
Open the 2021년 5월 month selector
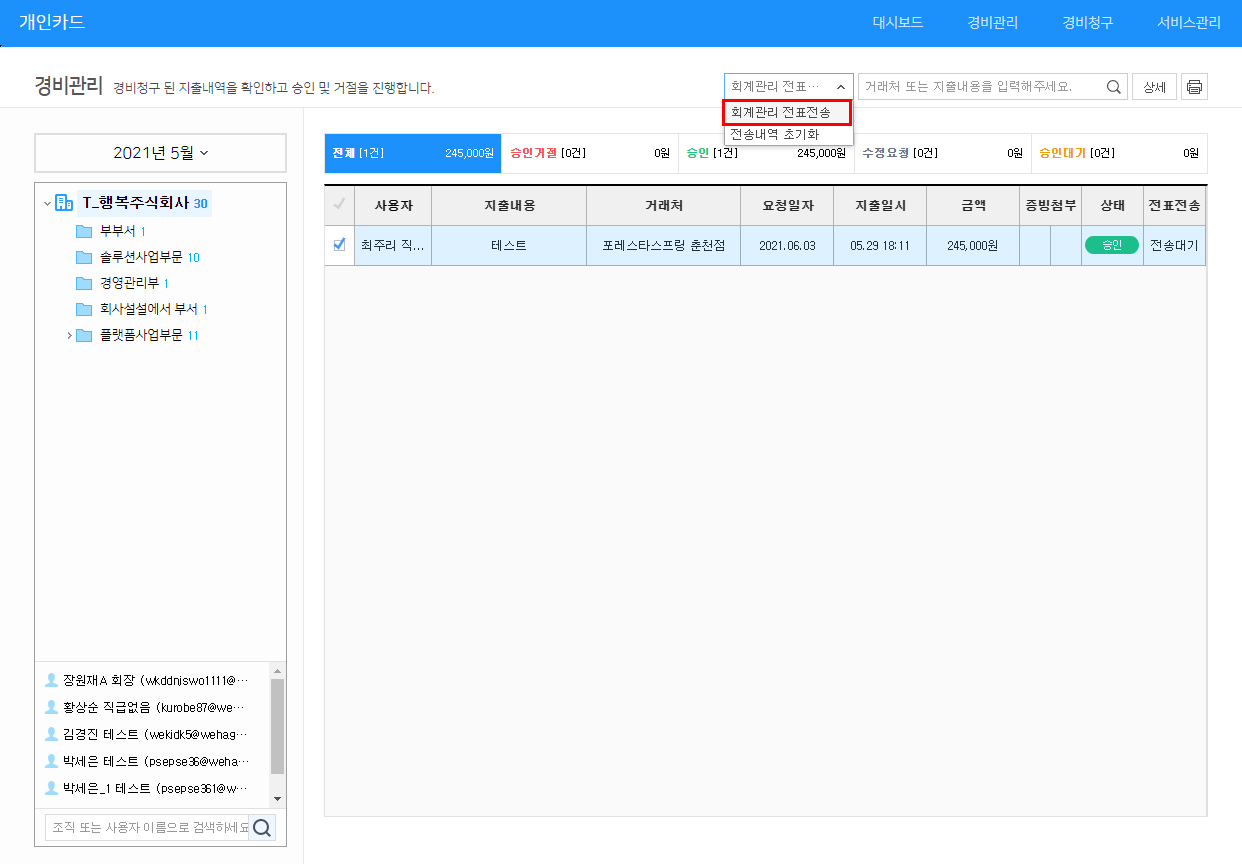[x=160, y=153]
